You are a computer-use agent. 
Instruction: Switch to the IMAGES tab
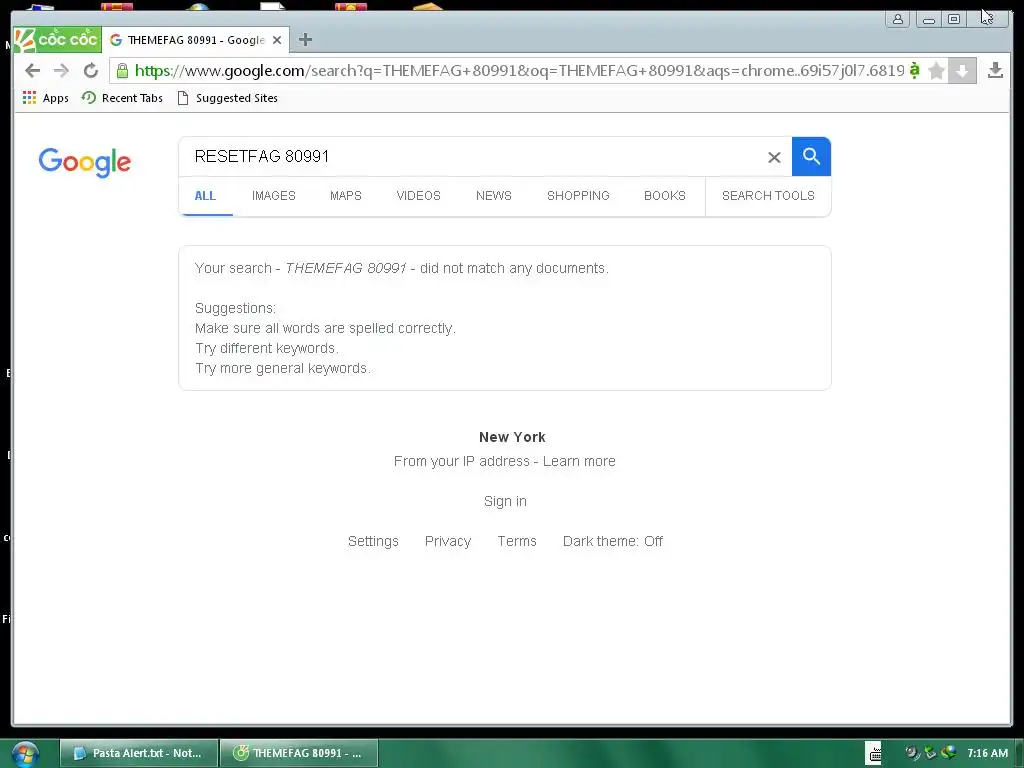pos(274,196)
